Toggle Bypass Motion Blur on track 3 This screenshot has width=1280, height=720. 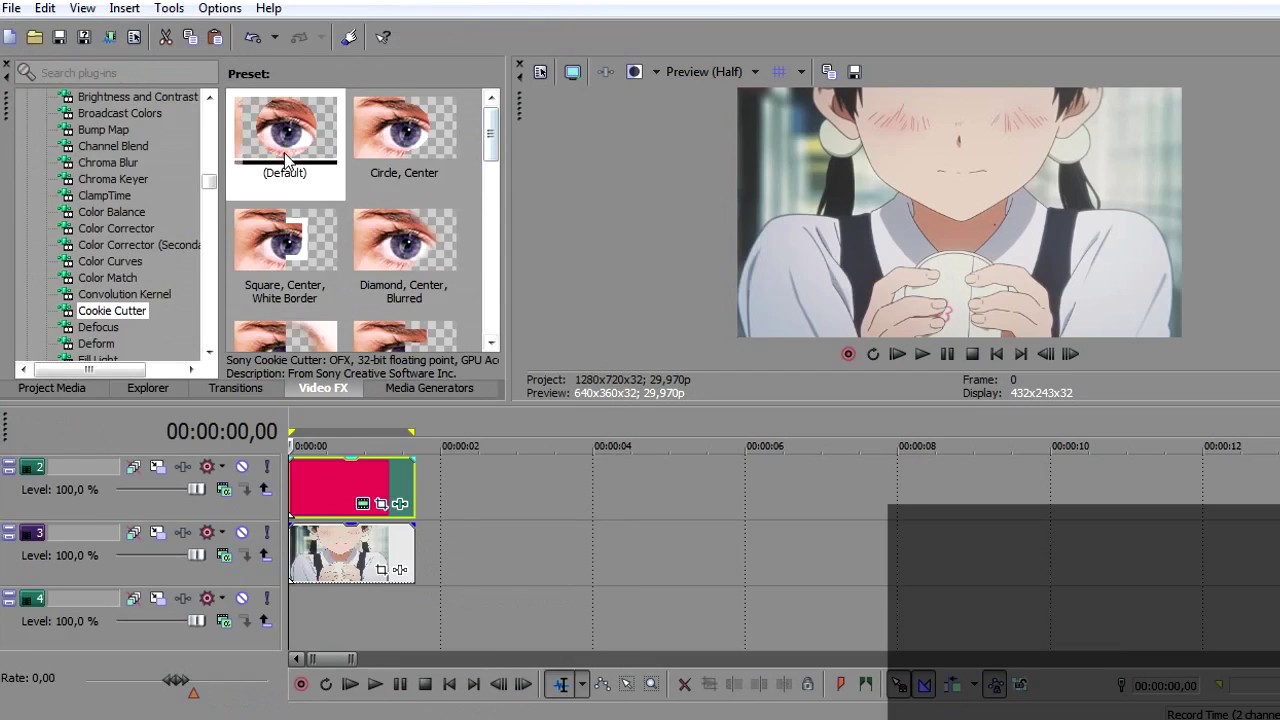tap(132, 533)
